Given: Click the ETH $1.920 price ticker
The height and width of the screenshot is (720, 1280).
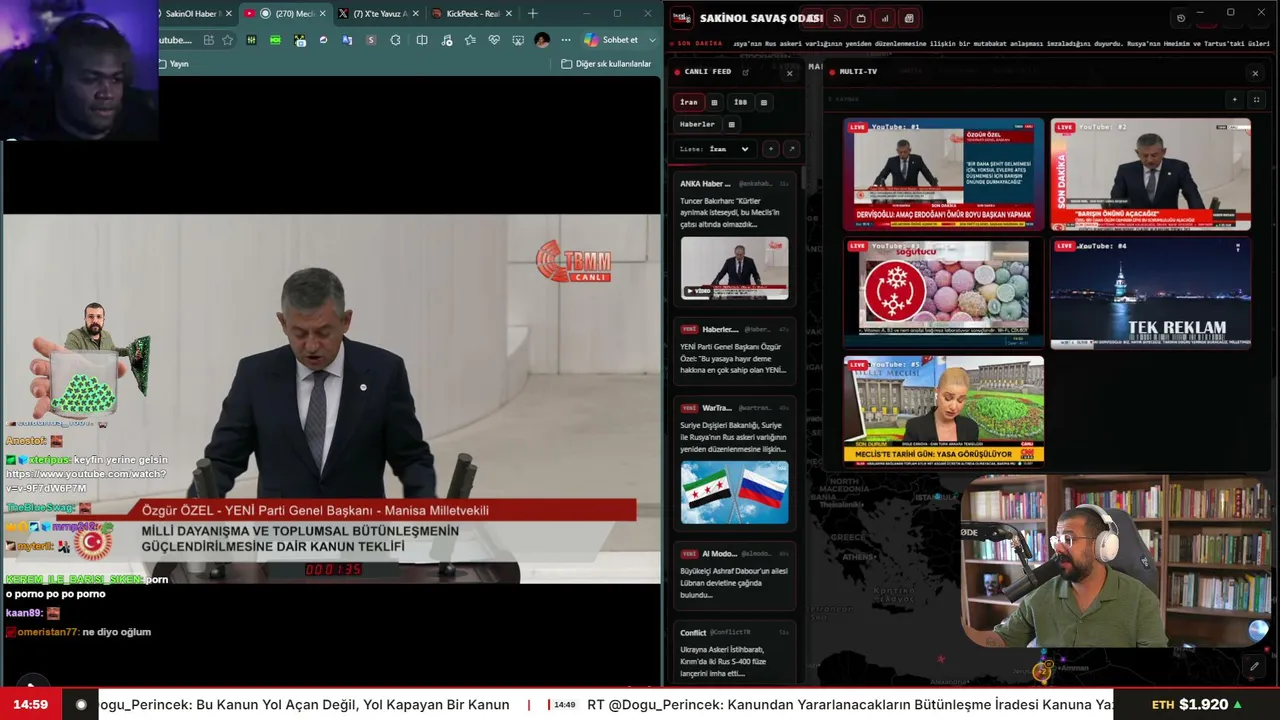Looking at the screenshot, I should pos(1196,704).
